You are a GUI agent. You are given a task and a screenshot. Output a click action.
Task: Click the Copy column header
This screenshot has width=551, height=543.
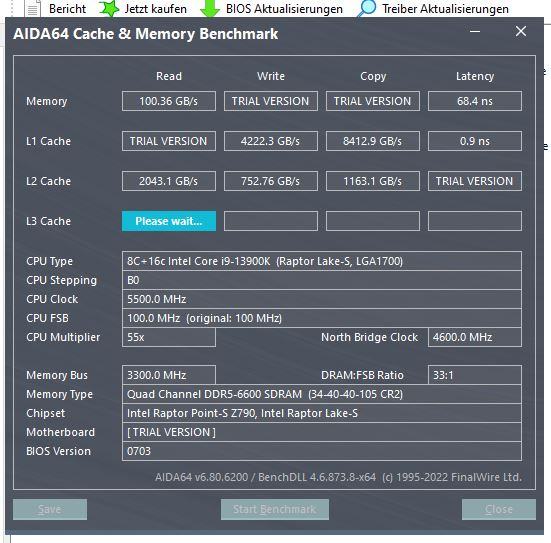(x=373, y=76)
